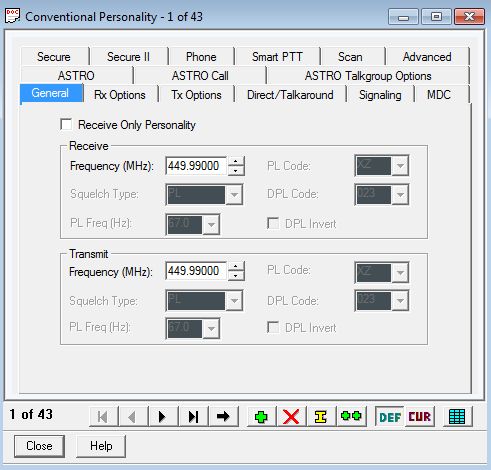Click the Help button

point(101,446)
